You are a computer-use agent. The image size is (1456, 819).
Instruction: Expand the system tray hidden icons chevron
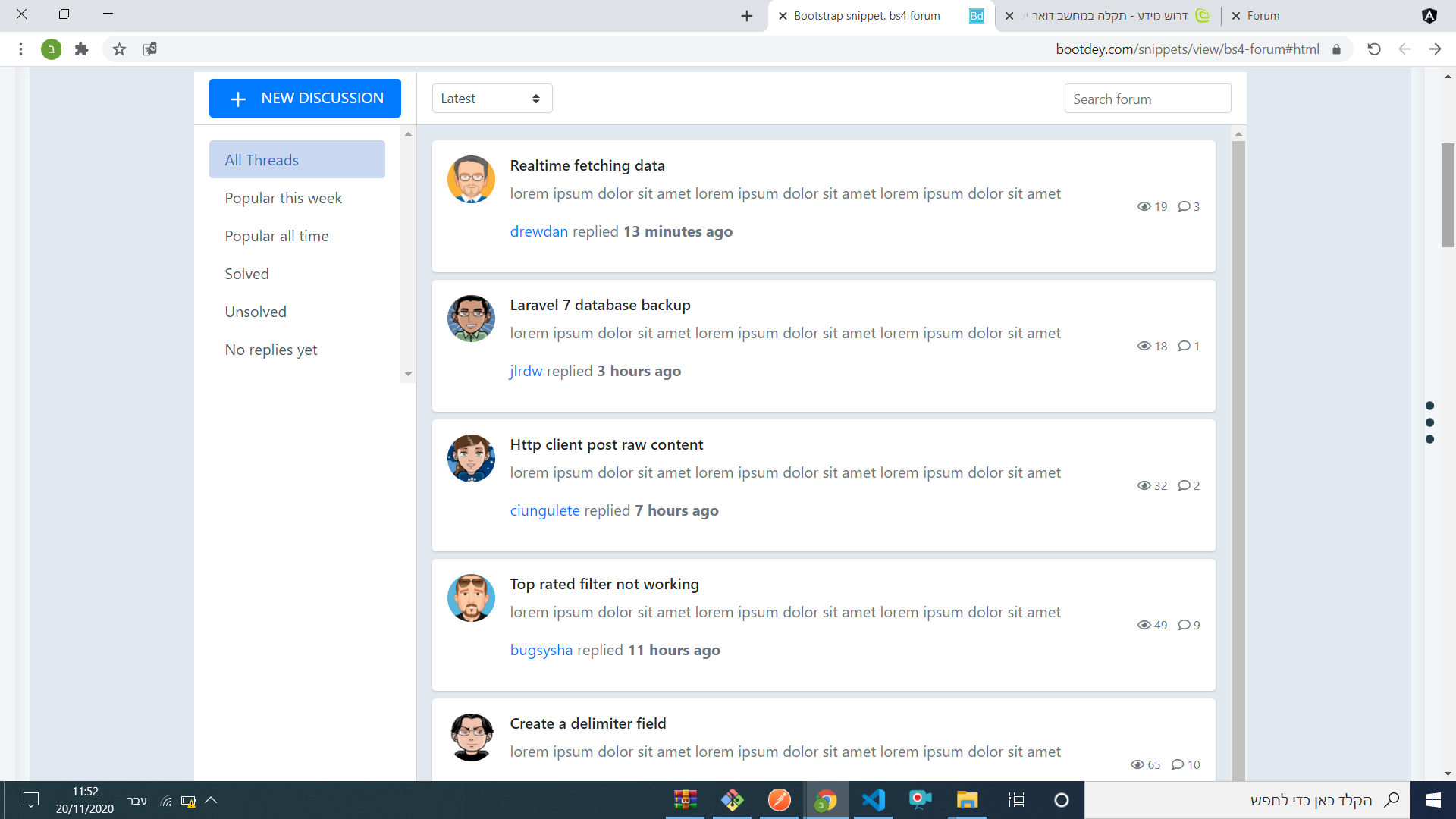[x=211, y=800]
